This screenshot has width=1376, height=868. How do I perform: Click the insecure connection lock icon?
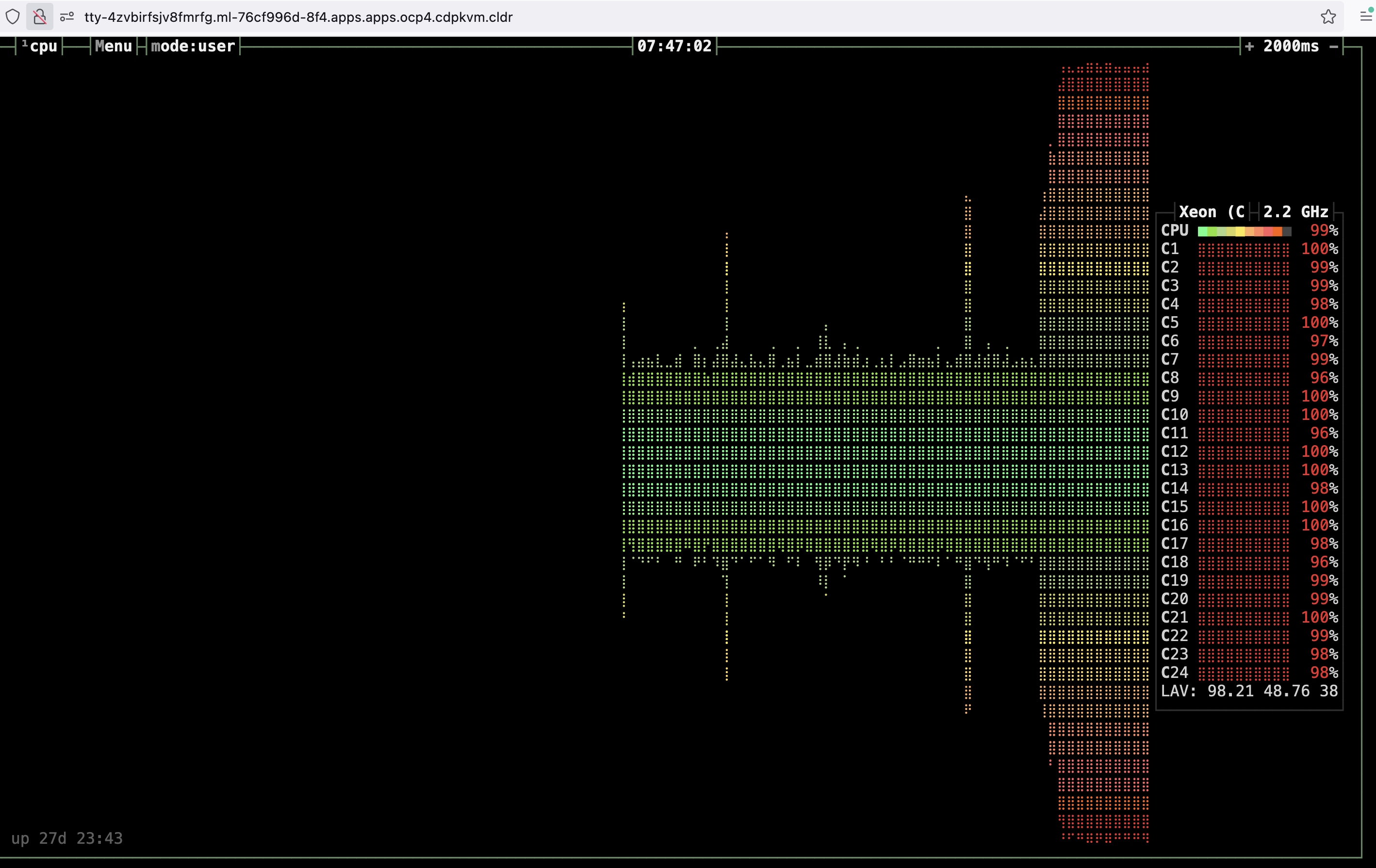point(39,16)
